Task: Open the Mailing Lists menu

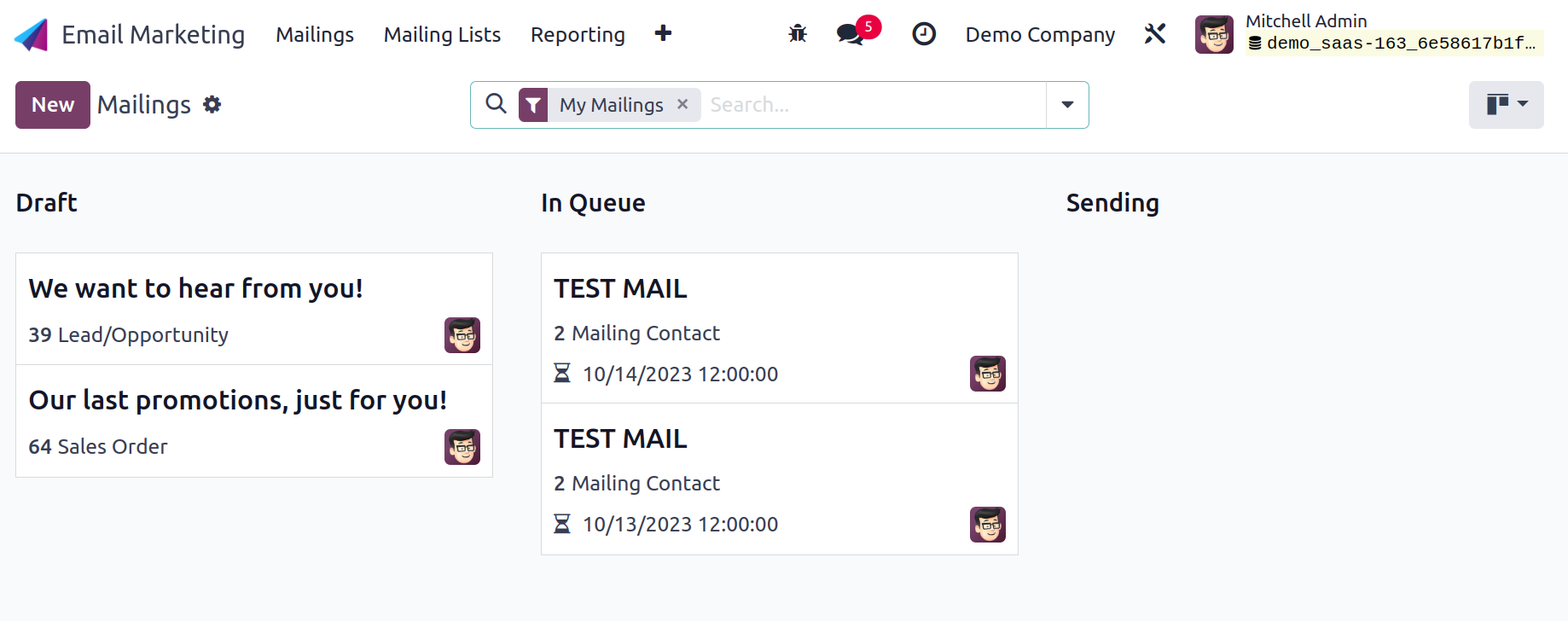Action: click(x=442, y=34)
